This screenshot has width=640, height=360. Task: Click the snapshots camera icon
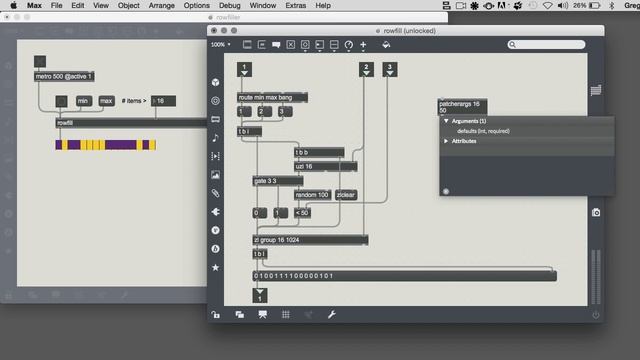tap(596, 212)
